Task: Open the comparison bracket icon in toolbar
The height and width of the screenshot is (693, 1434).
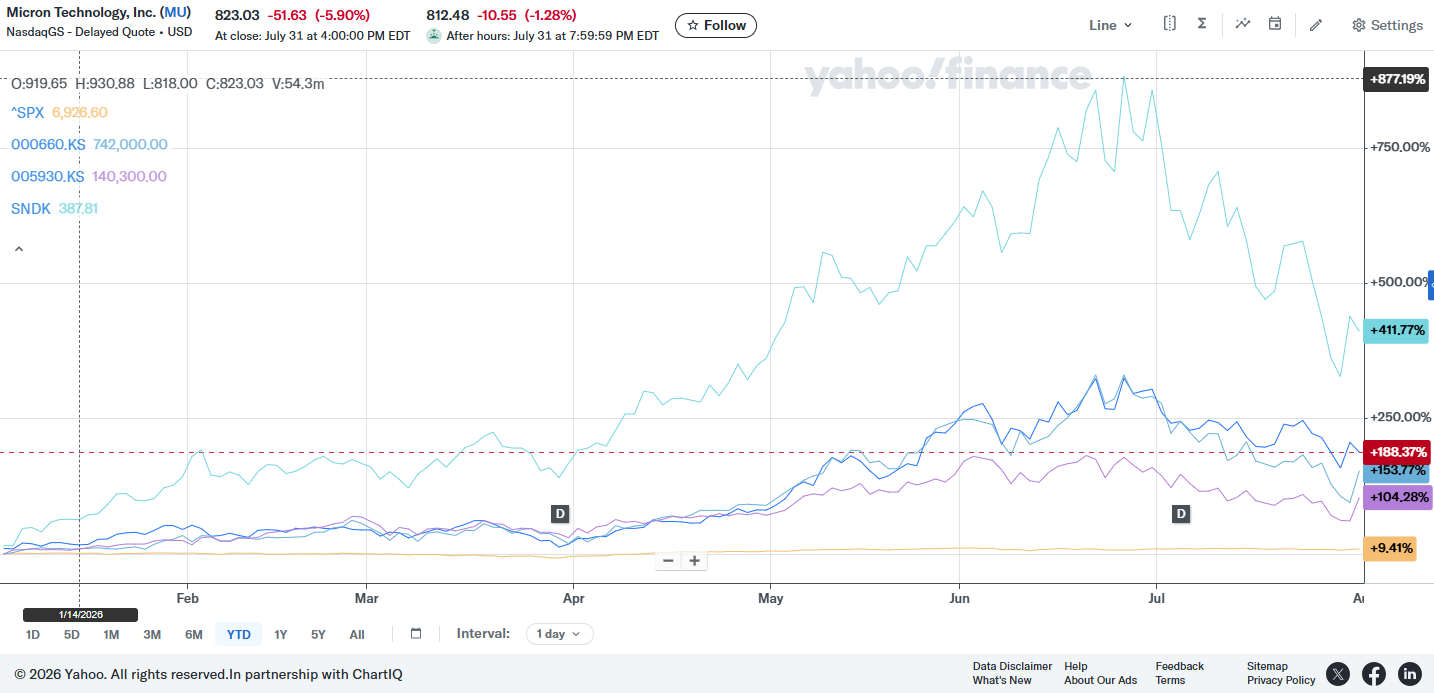Action: [1169, 24]
